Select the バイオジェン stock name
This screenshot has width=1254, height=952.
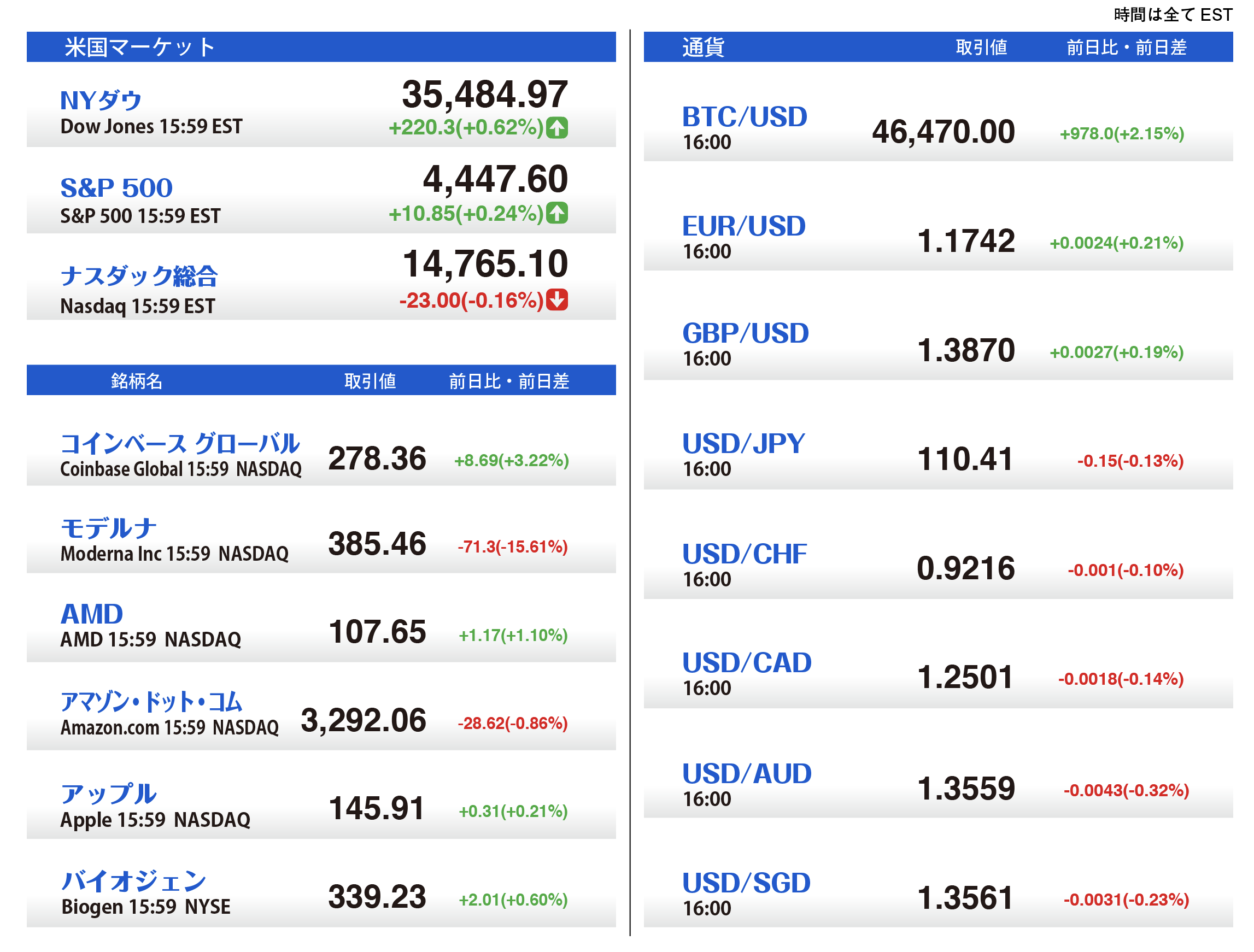tap(133, 881)
